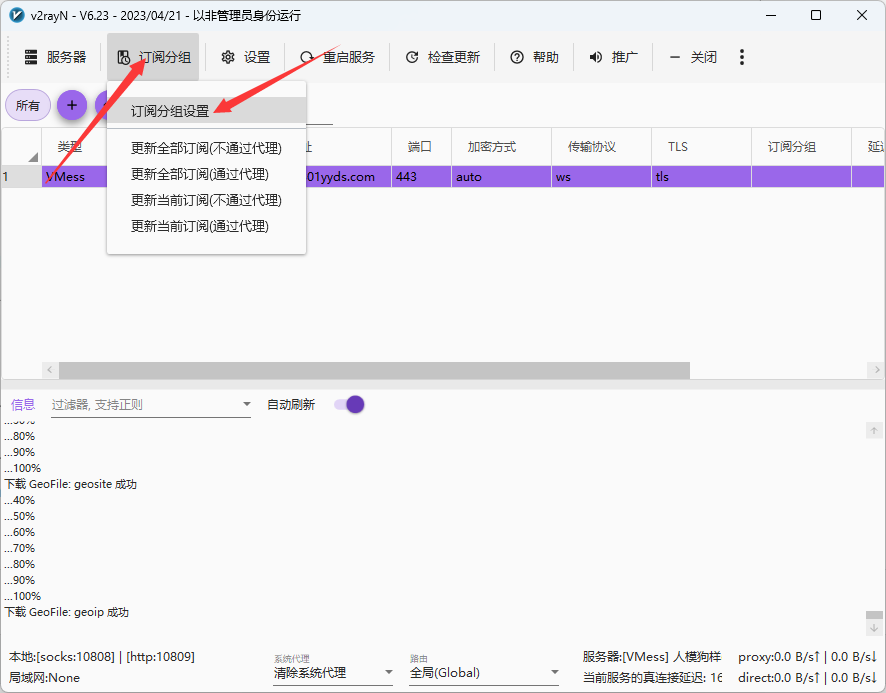Click the 订阅分组 column header
This screenshot has width=886, height=693.
(801, 147)
